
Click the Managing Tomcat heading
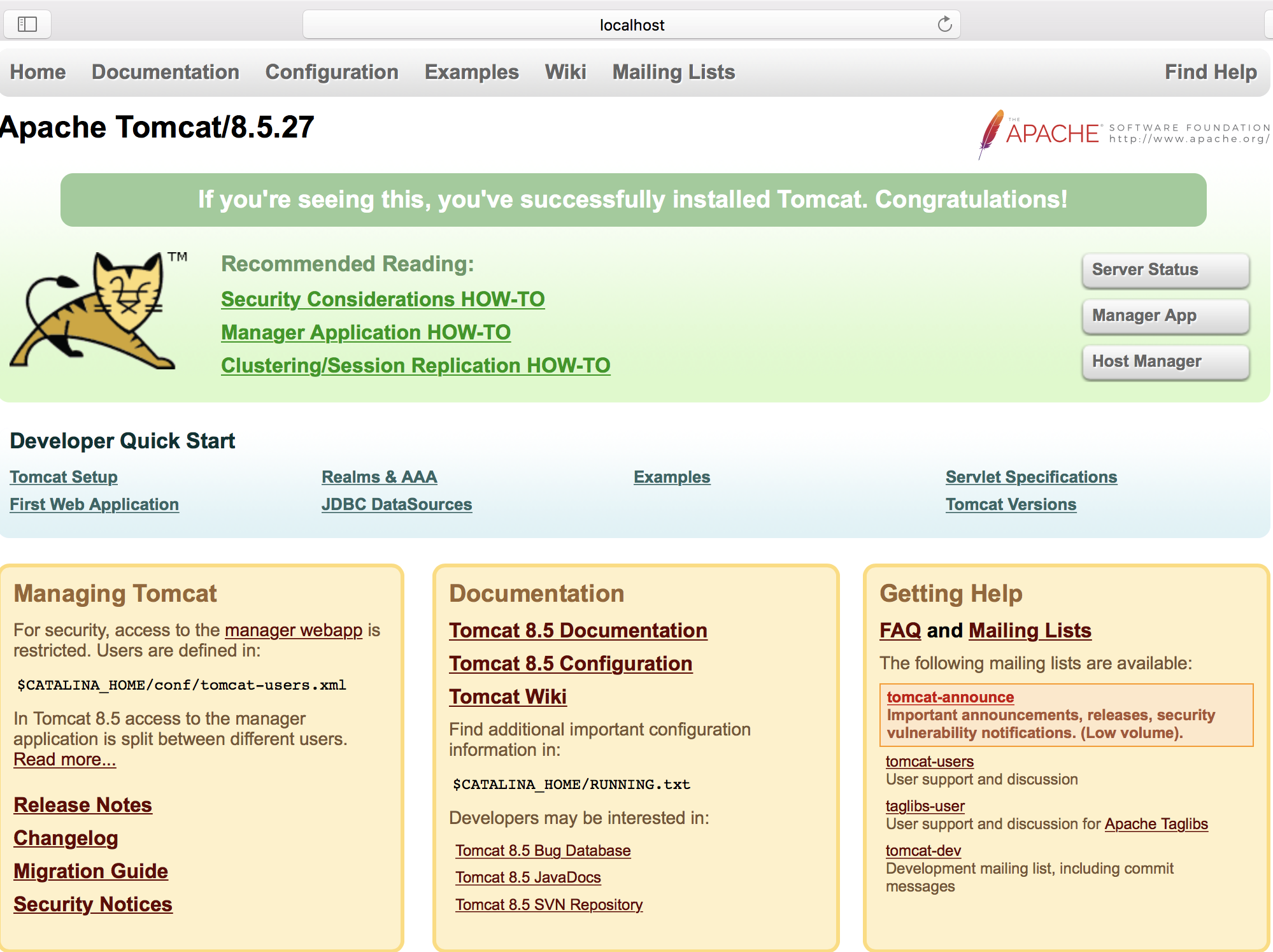pos(115,593)
